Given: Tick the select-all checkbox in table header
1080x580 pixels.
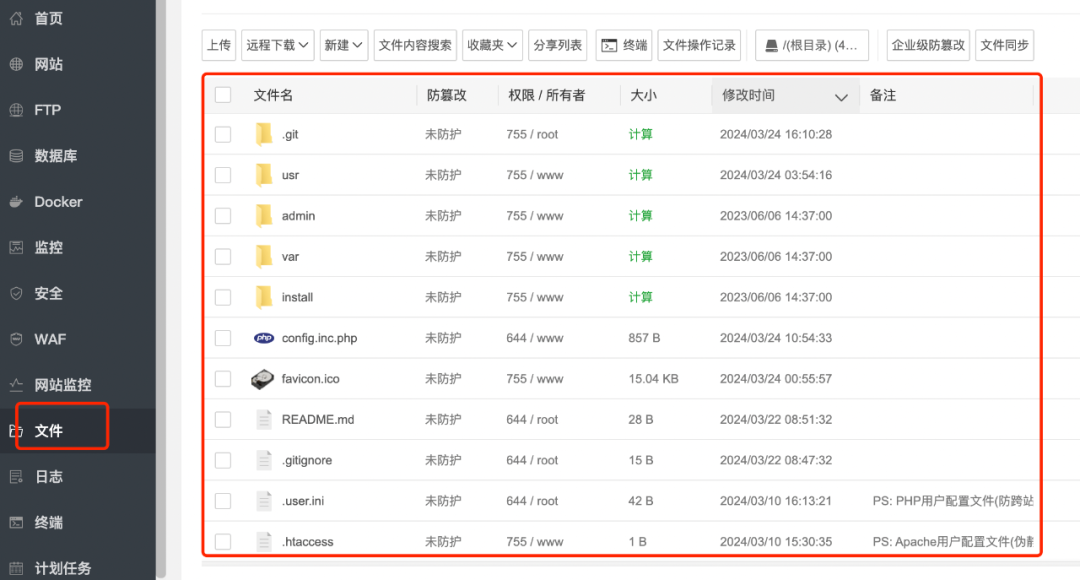Looking at the screenshot, I should (x=223, y=95).
